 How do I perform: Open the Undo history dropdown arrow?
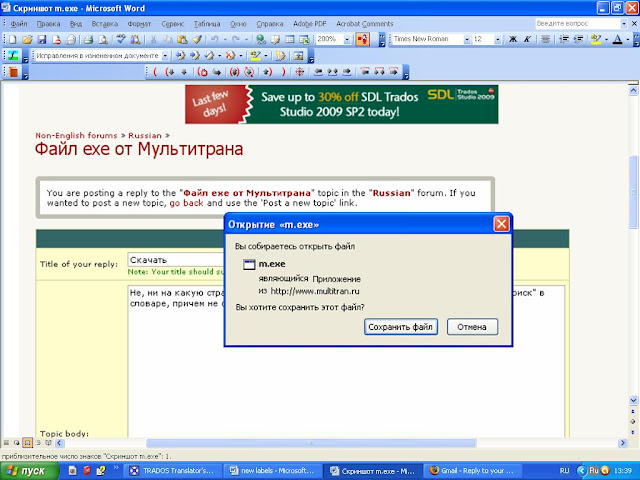tap(224, 40)
